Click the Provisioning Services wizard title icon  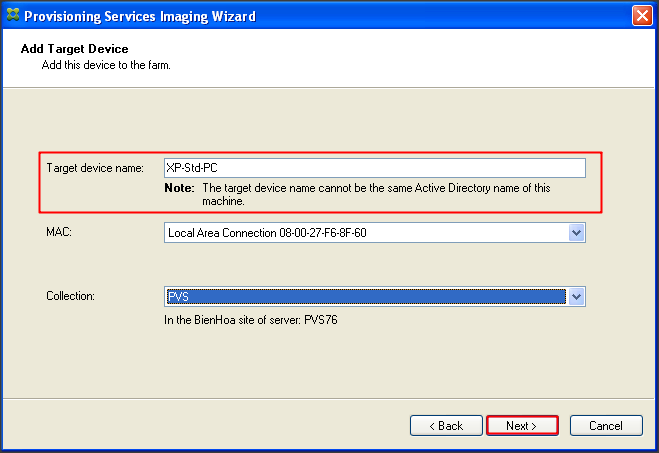[12, 16]
